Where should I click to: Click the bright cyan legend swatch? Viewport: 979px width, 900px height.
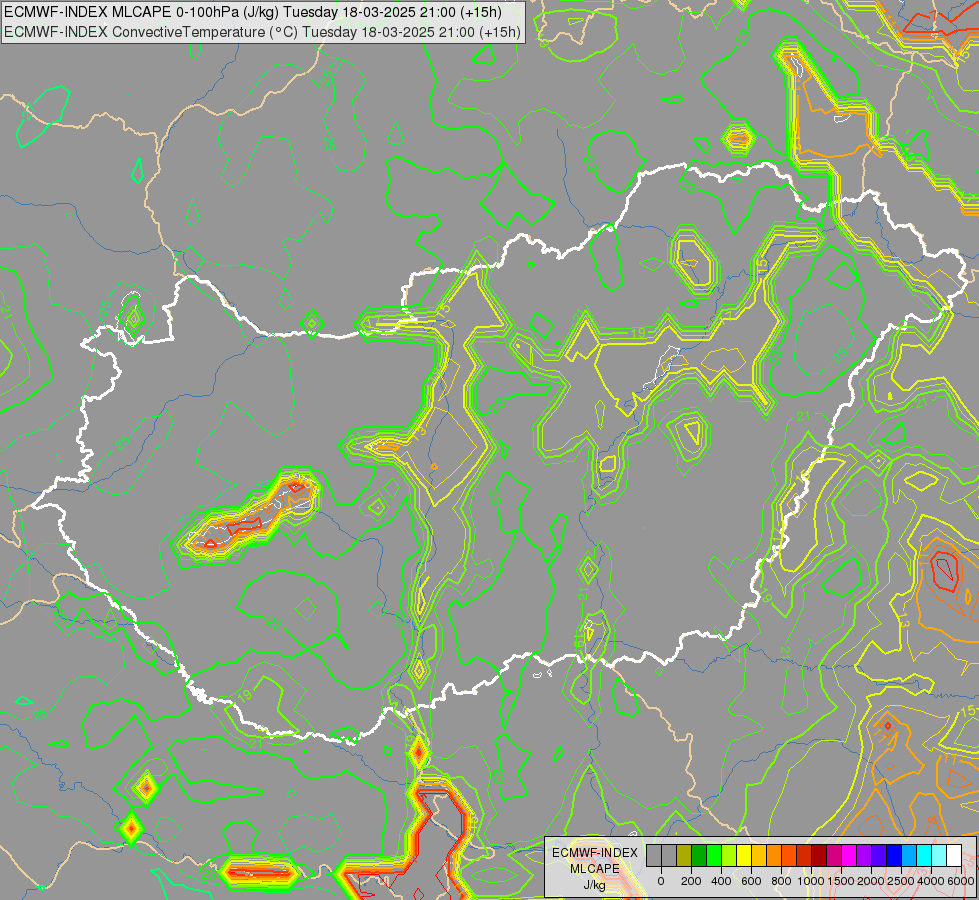point(923,856)
